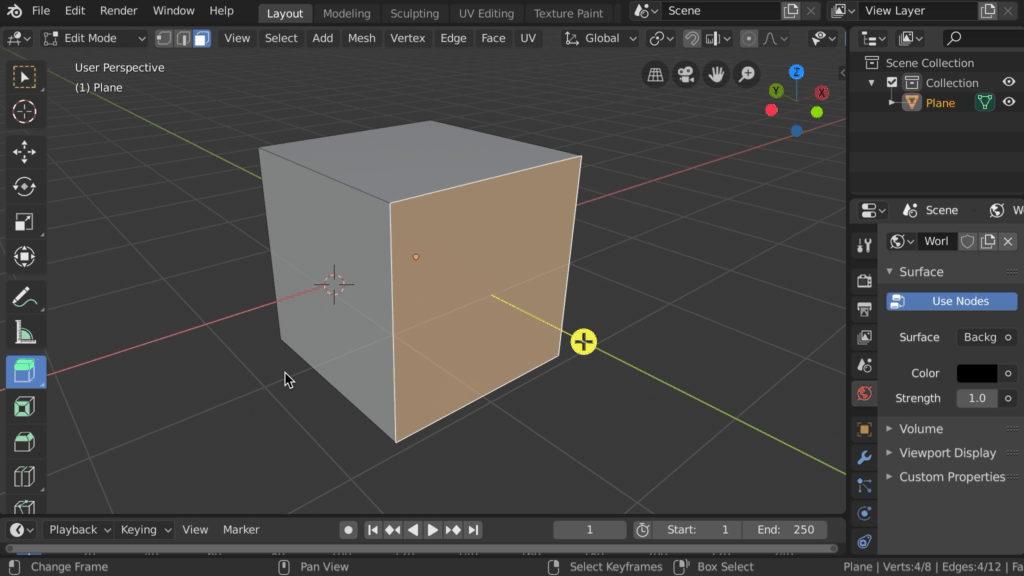Open Global transform orientation dropdown

pyautogui.click(x=600, y=38)
